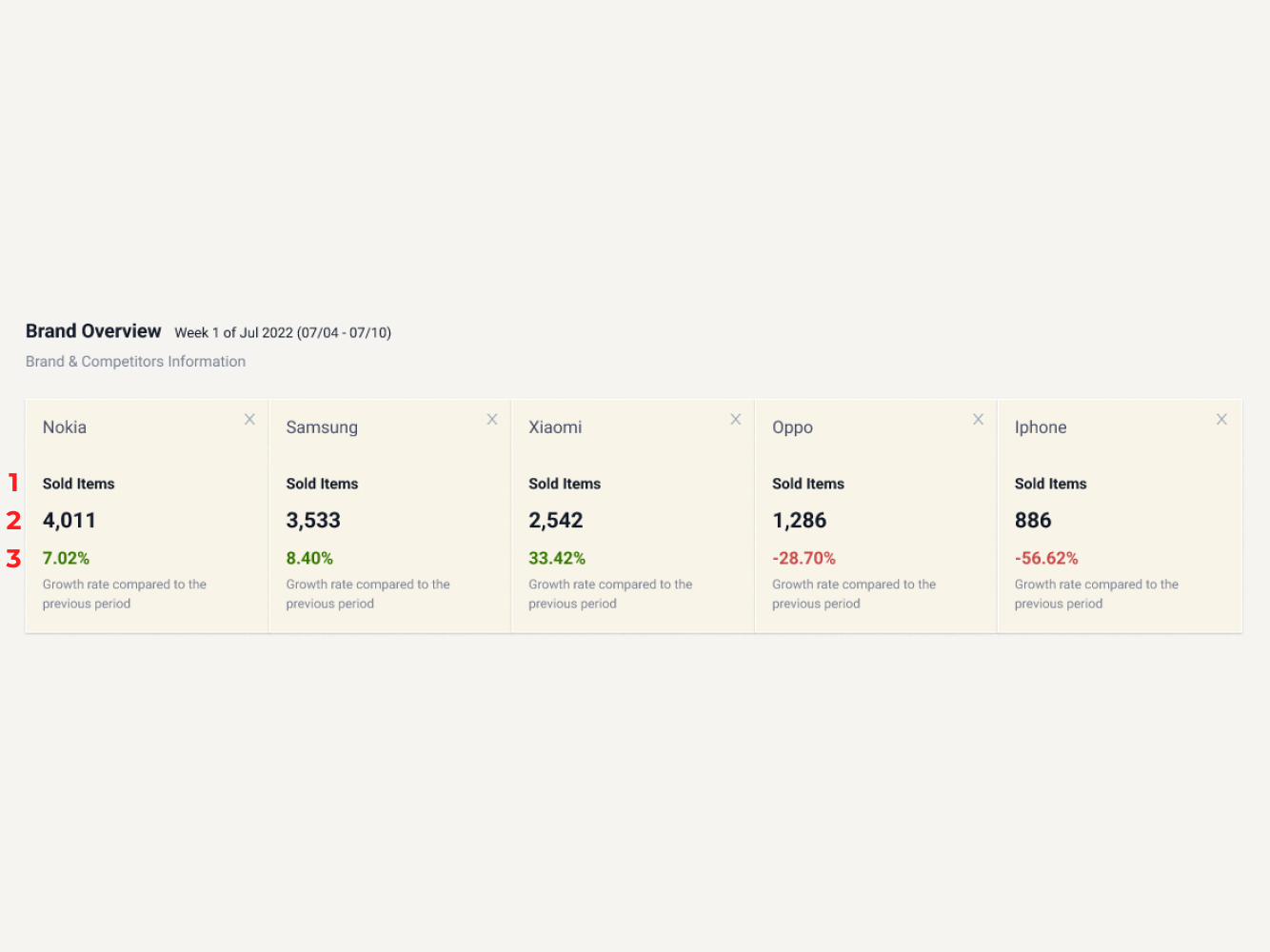
Task: Select the Week 1 of Jul 2022 date range
Action: pos(283,332)
